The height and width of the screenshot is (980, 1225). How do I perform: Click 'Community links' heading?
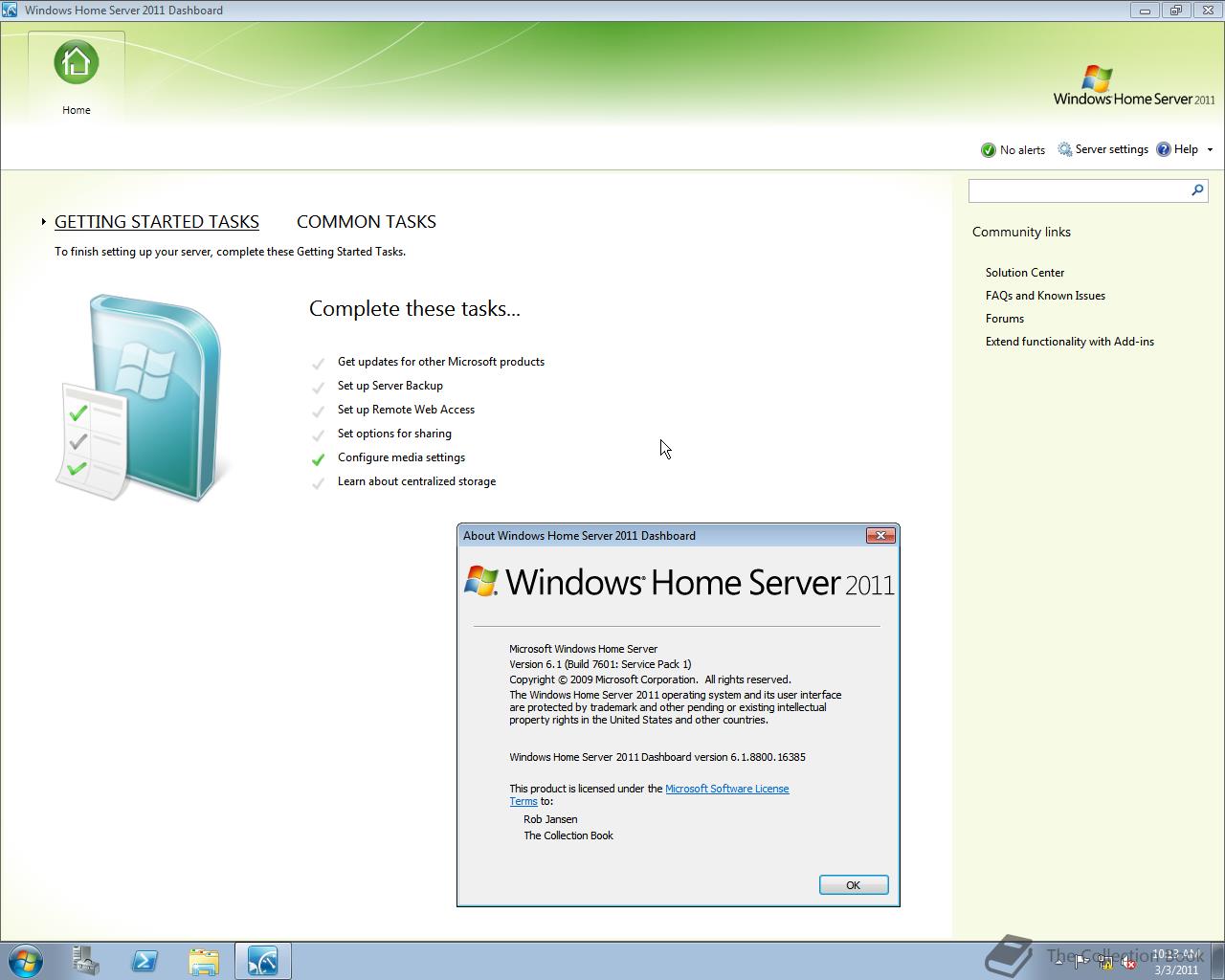click(1021, 232)
